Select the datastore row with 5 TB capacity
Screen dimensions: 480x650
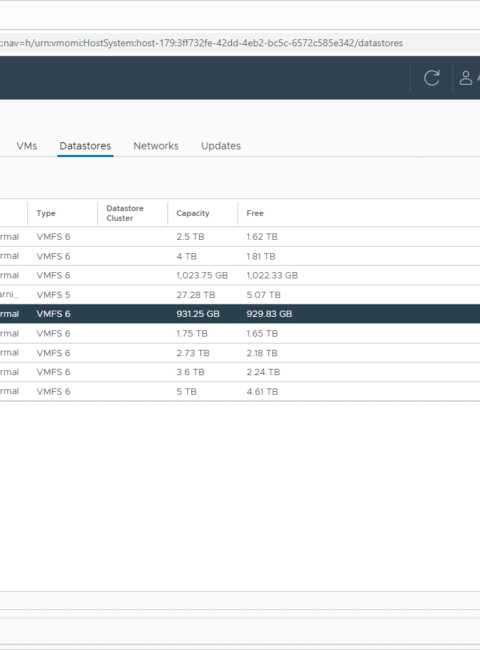point(240,391)
